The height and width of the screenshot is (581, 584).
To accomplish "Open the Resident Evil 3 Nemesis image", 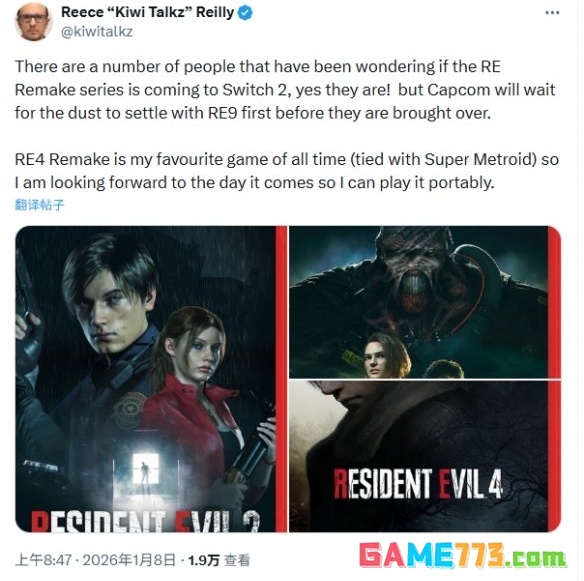I will point(425,302).
